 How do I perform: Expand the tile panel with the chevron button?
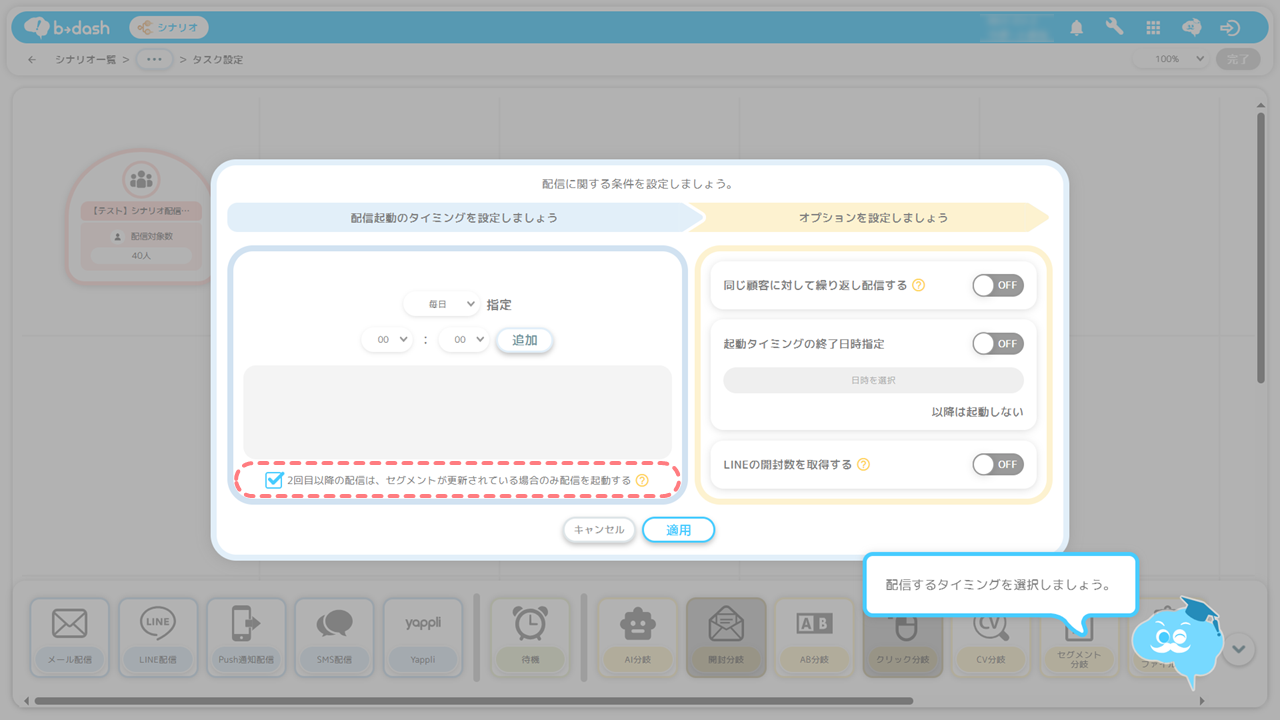[x=1239, y=649]
